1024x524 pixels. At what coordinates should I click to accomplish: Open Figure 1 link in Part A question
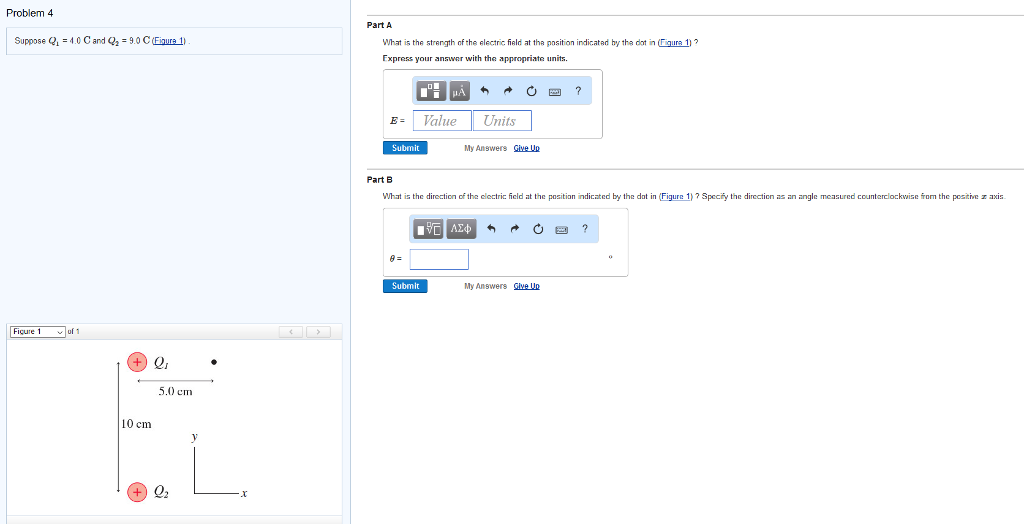[x=675, y=42]
